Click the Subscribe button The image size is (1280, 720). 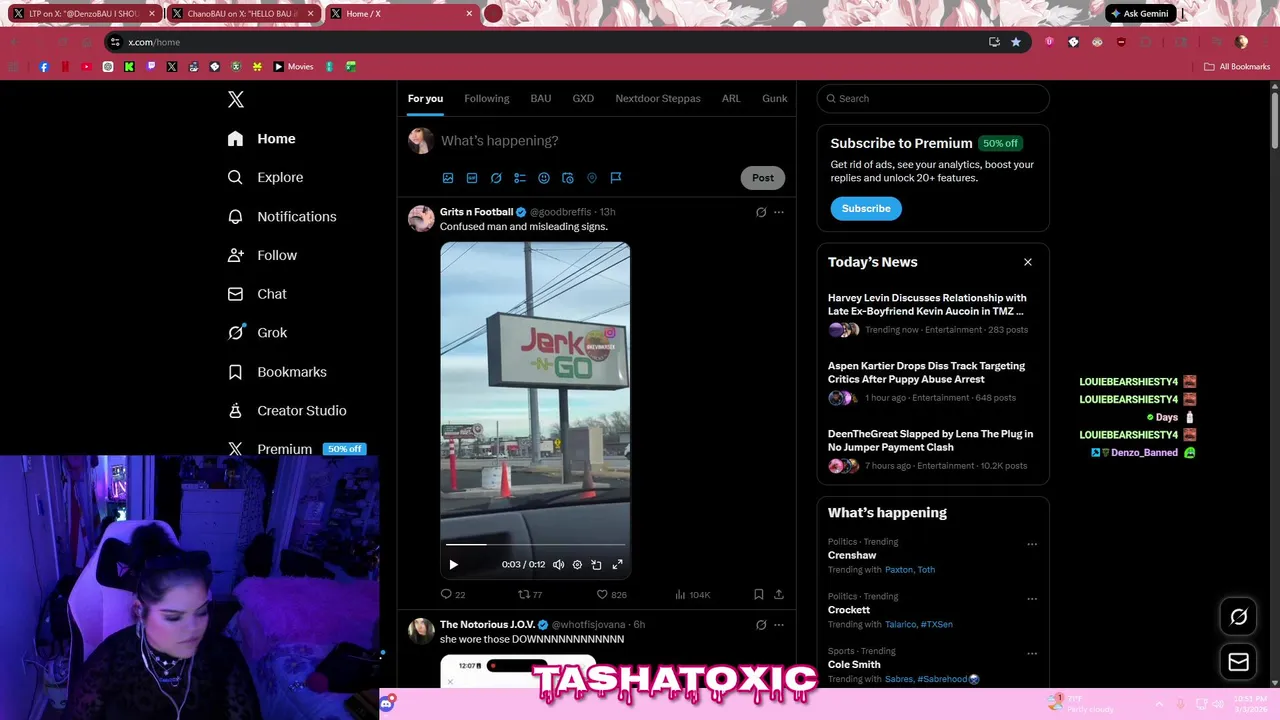tap(866, 208)
